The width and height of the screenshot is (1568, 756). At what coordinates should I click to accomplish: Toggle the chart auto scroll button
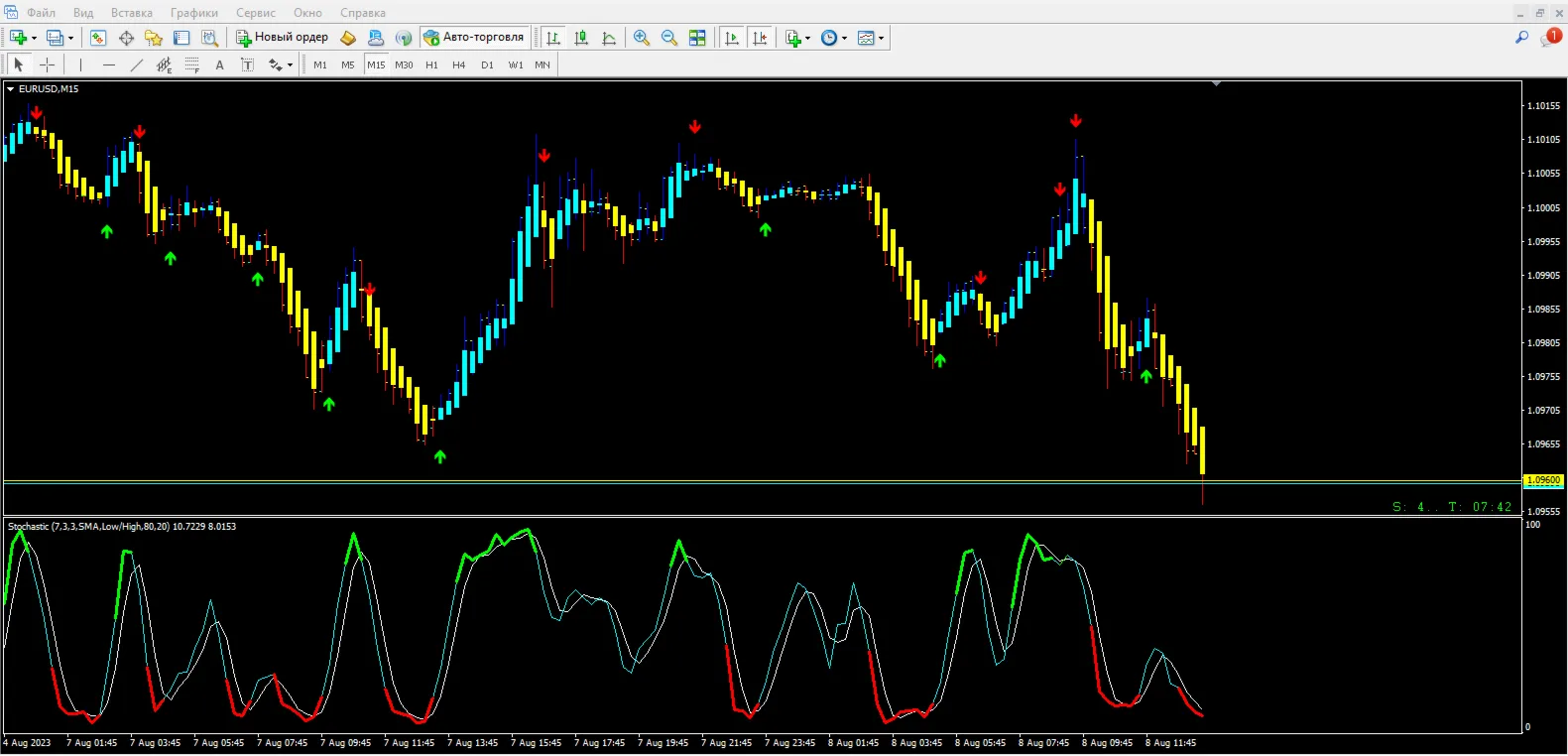(x=732, y=38)
